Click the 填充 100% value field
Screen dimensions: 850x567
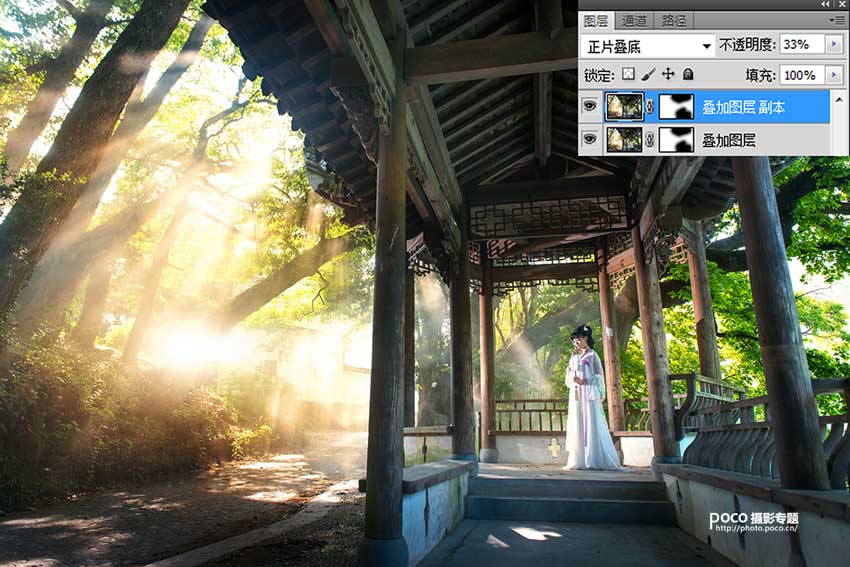tap(800, 75)
